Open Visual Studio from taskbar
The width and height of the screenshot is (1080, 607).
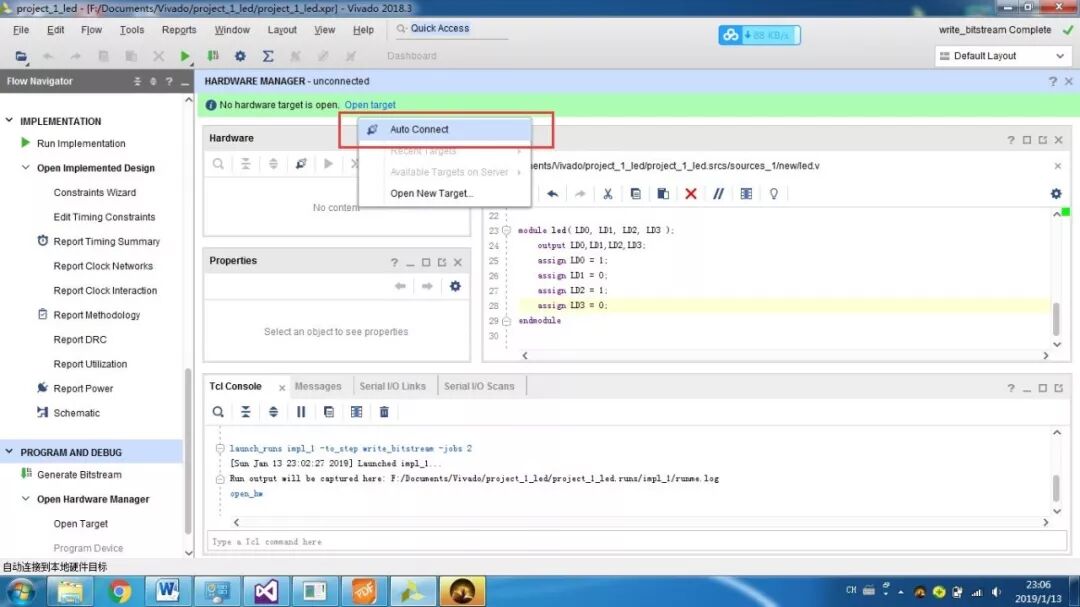(x=266, y=591)
